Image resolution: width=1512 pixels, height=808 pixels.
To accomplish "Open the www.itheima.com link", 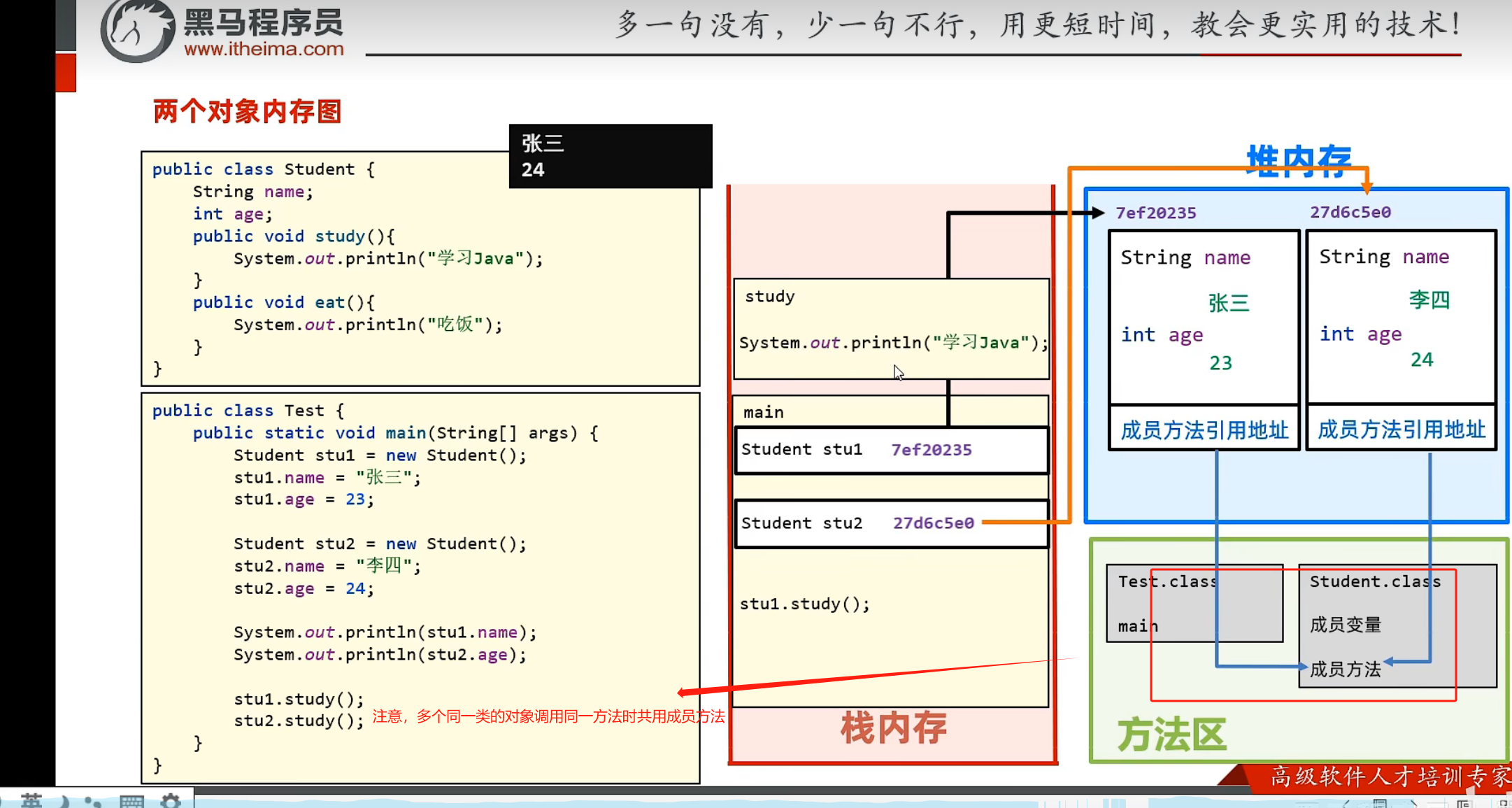I will pos(264,49).
